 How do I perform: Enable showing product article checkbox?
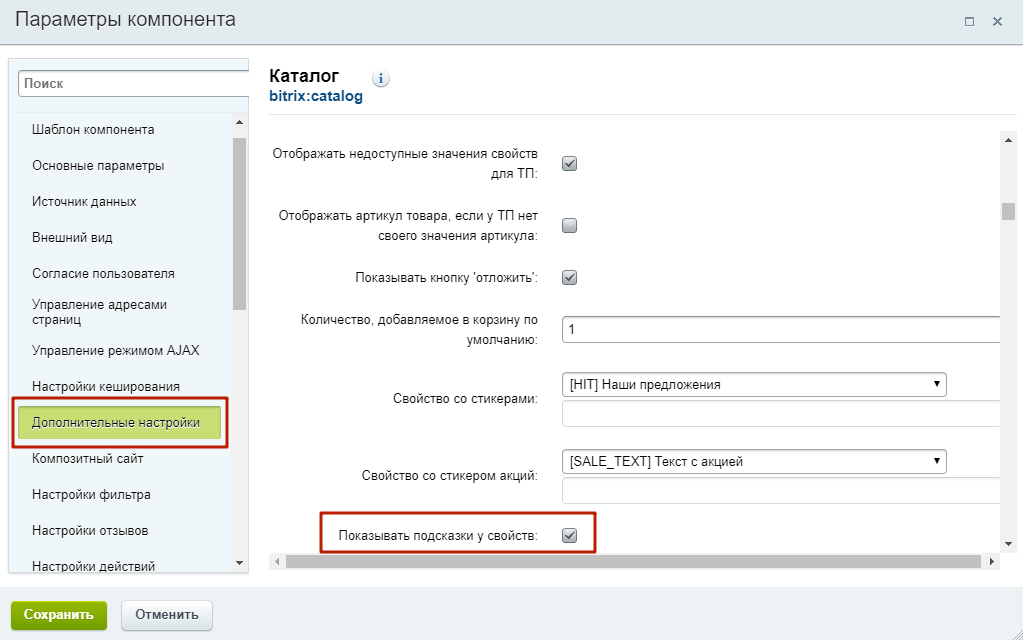569,226
